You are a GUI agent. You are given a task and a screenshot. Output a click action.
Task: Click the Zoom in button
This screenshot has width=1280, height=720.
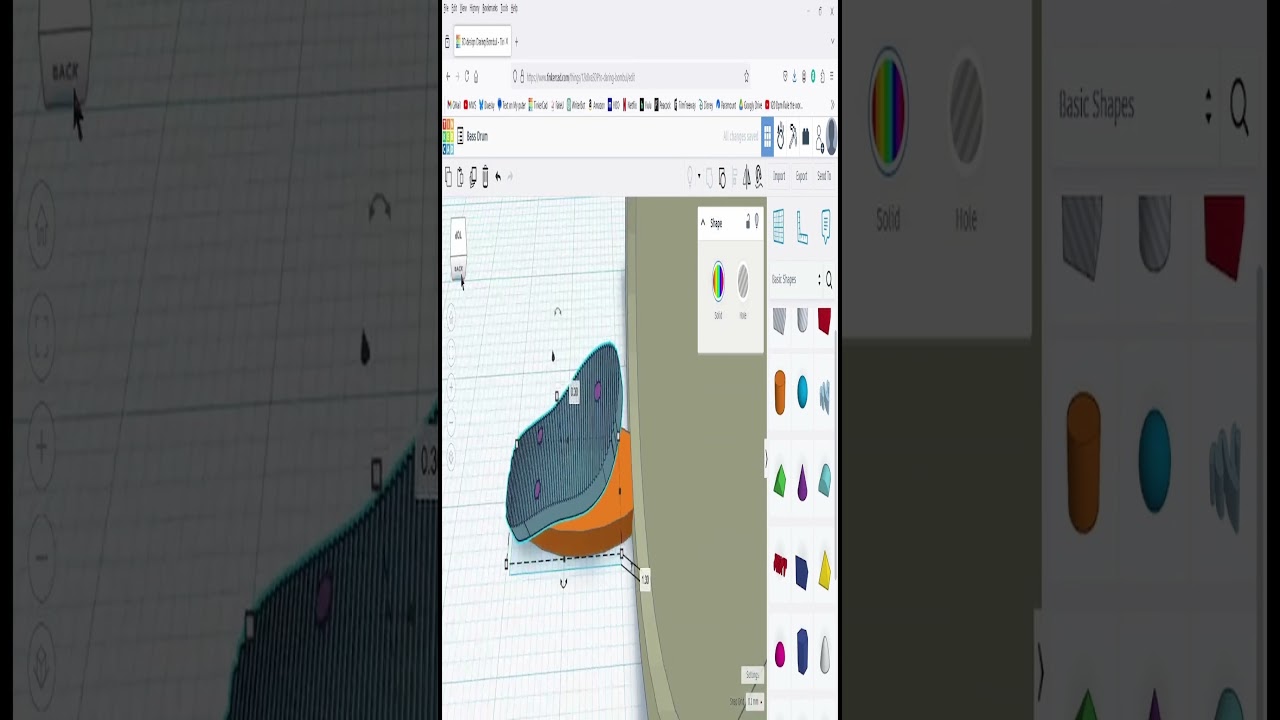click(x=451, y=387)
